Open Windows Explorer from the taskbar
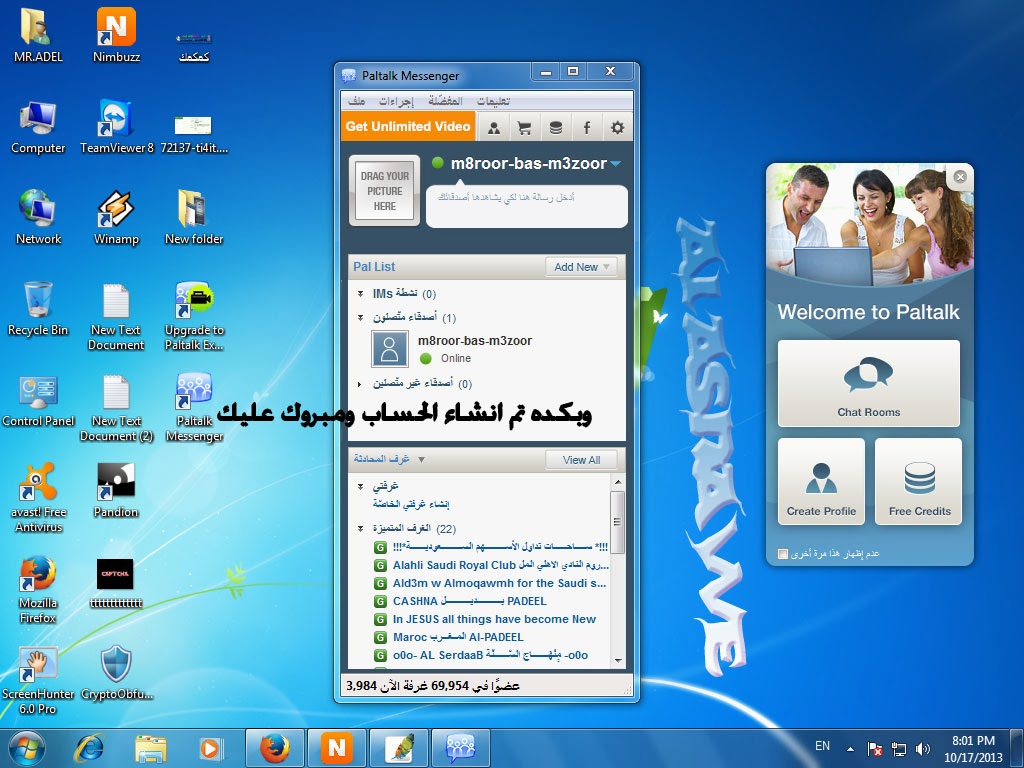This screenshot has height=768, width=1024. [x=150, y=748]
